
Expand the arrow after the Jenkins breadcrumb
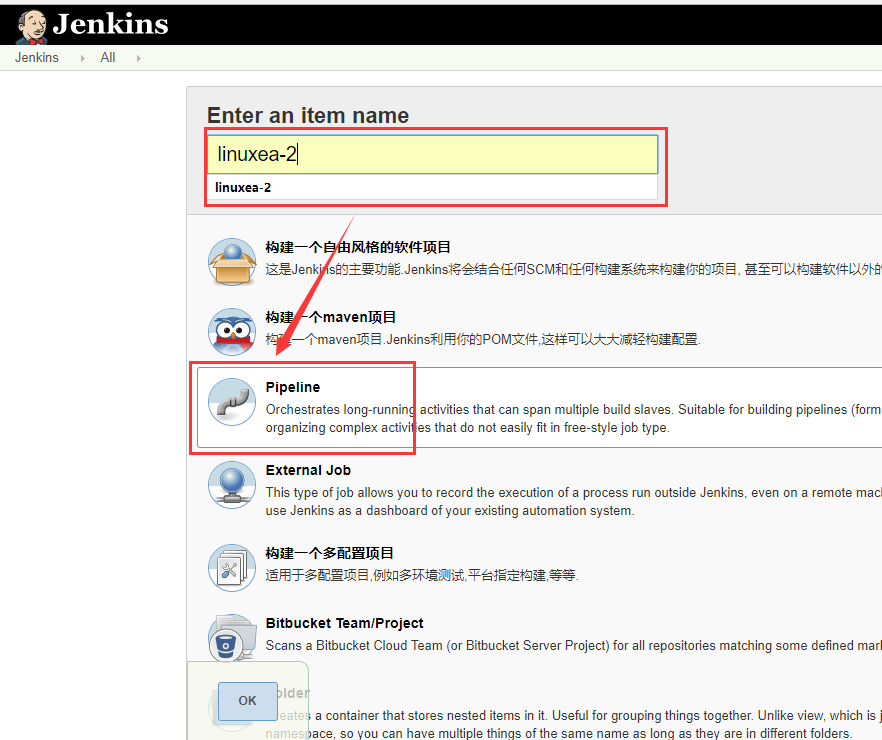click(x=83, y=58)
